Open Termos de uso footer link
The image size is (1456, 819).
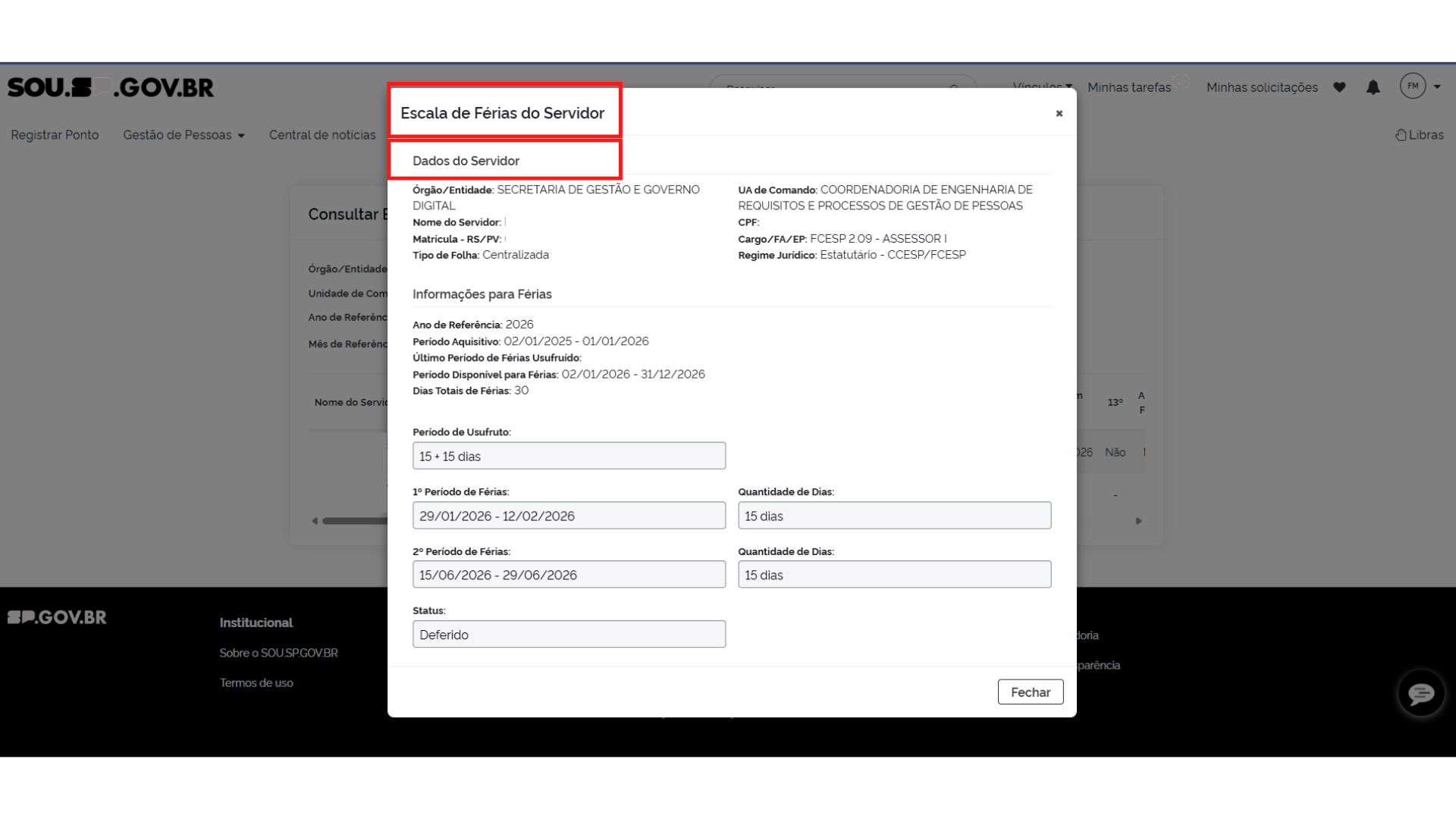pos(256,682)
